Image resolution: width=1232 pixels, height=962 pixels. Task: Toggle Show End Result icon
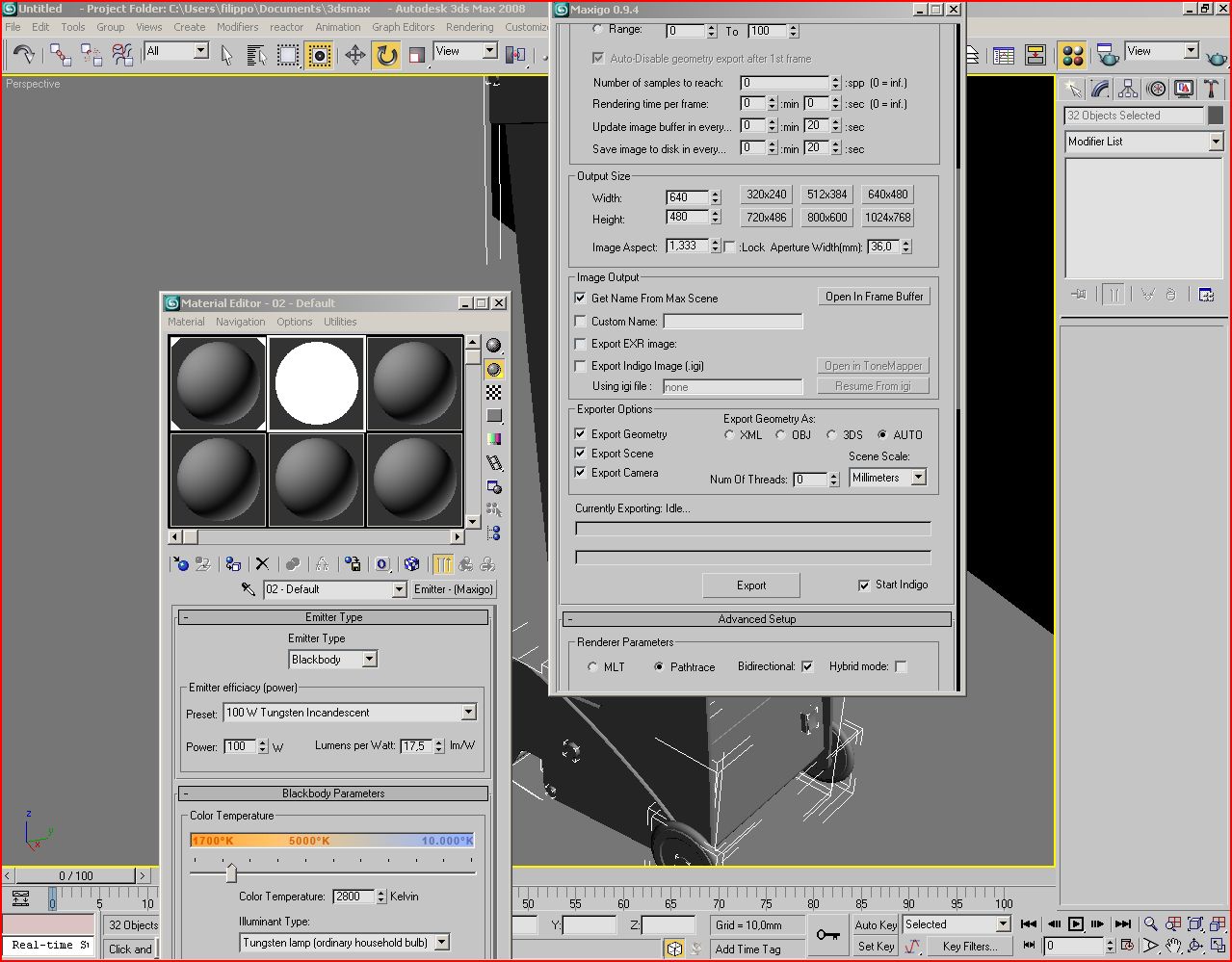443,564
